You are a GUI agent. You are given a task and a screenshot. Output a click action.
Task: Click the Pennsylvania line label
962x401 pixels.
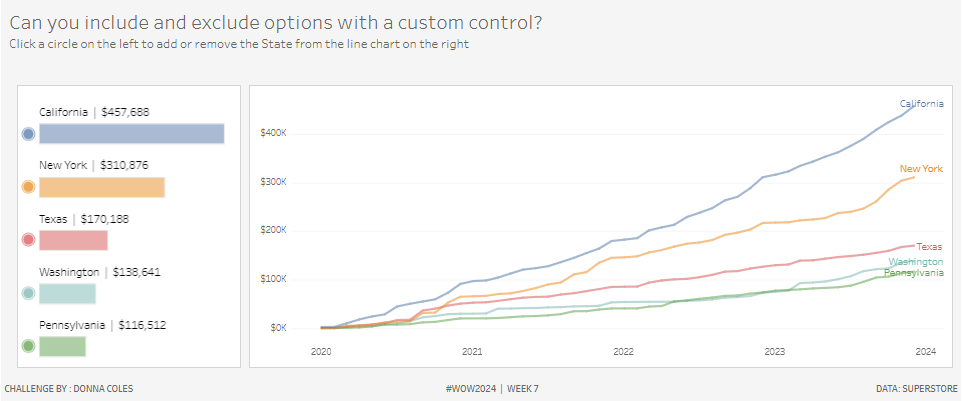click(913, 273)
